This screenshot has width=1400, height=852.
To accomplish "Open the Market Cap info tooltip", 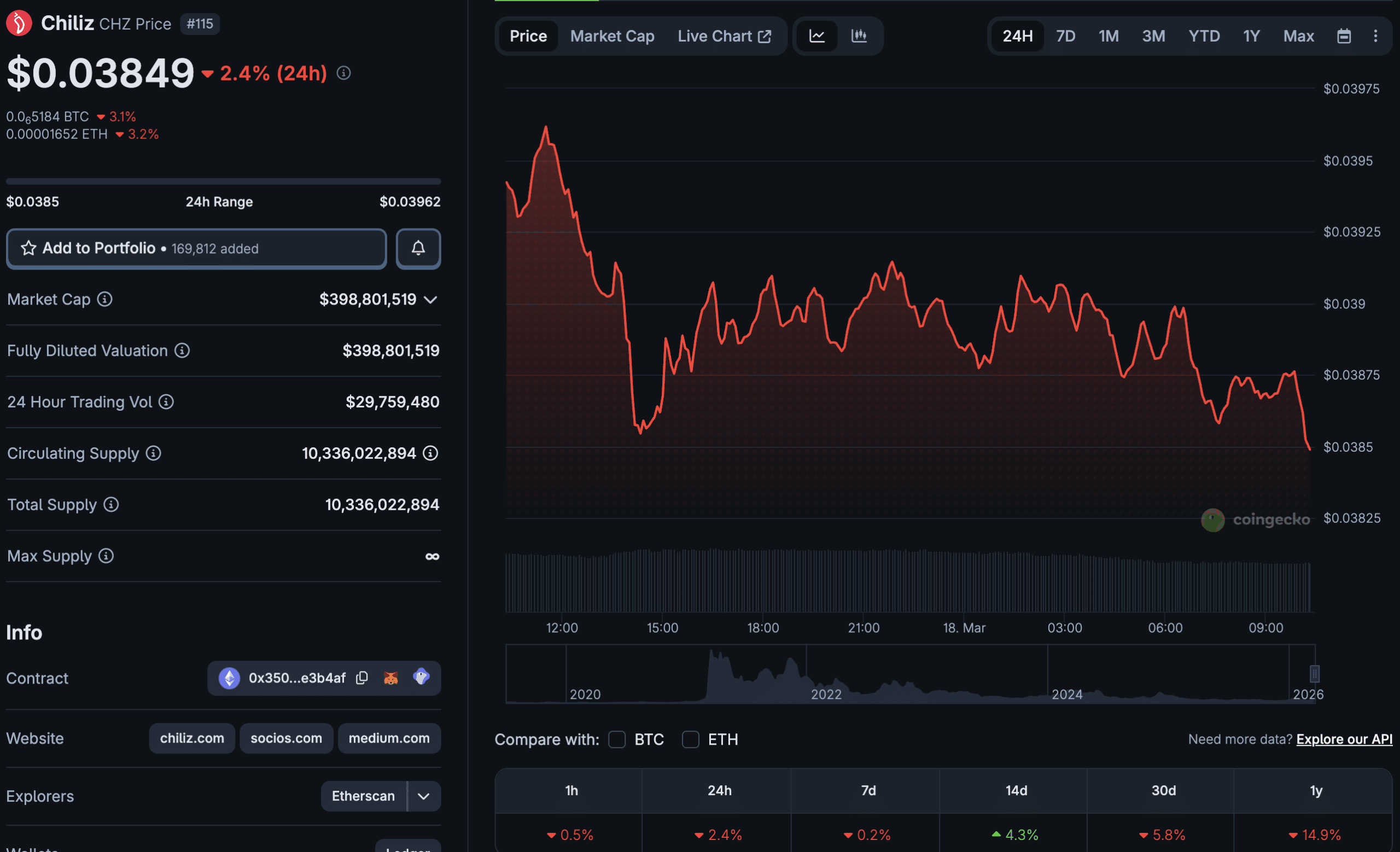I will 104,299.
